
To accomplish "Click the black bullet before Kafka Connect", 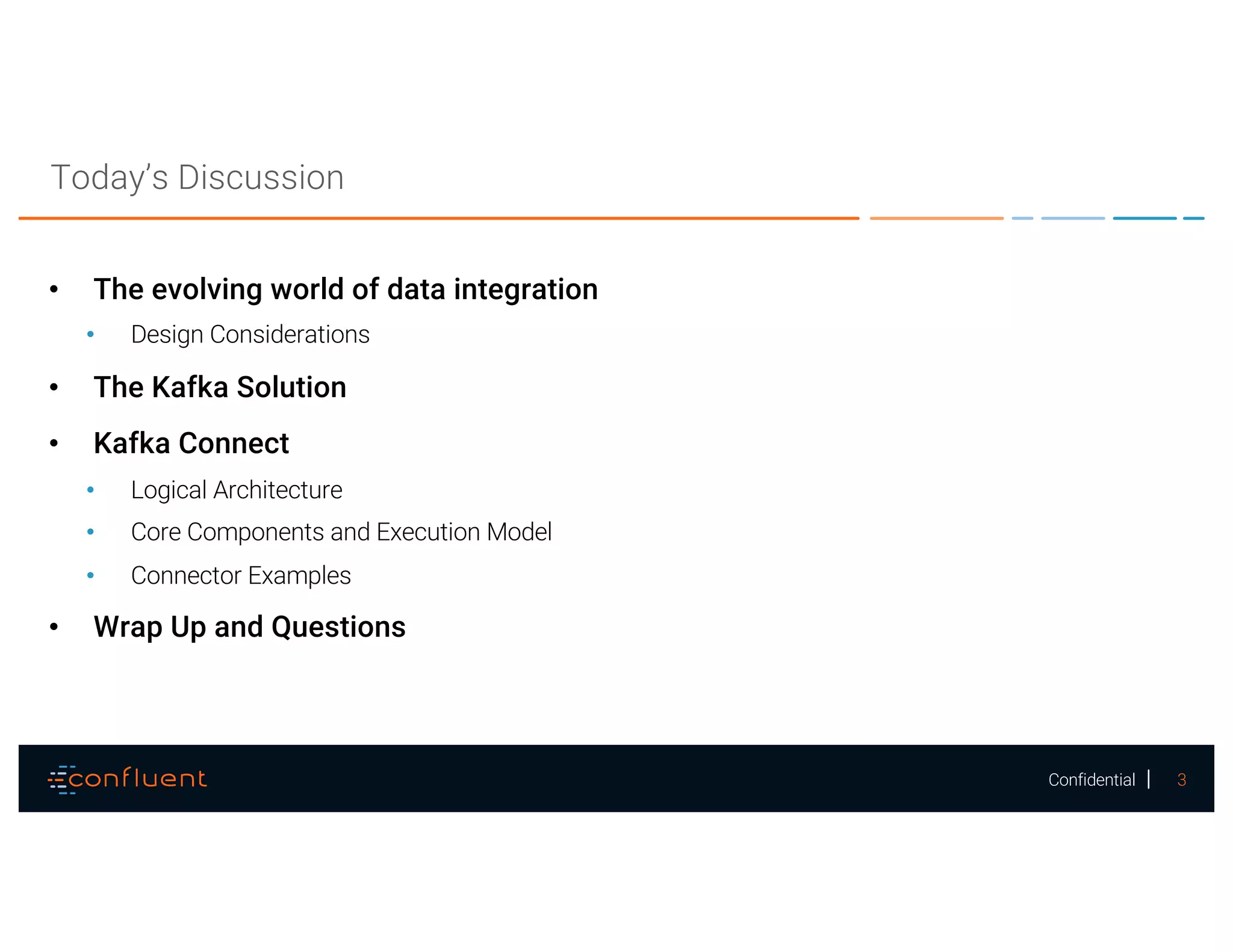I will coord(54,444).
